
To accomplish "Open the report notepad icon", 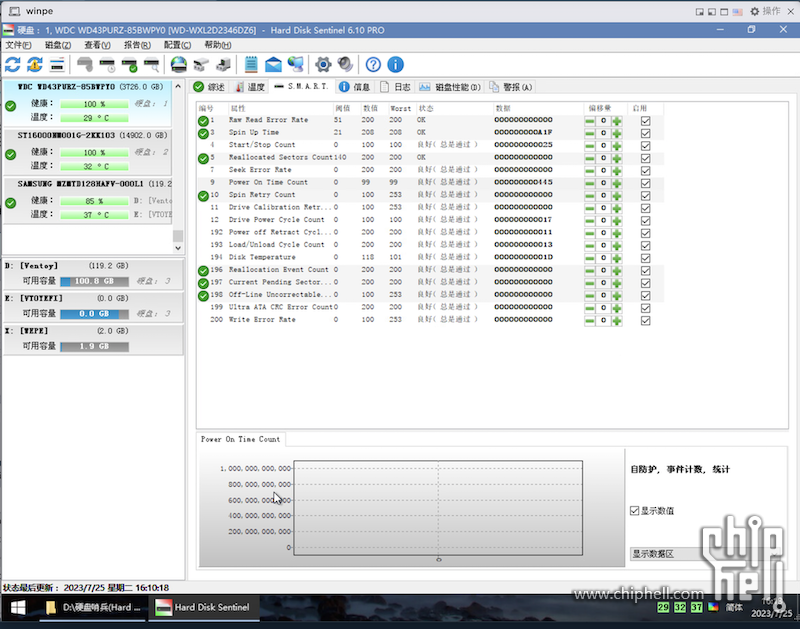I will coord(251,65).
